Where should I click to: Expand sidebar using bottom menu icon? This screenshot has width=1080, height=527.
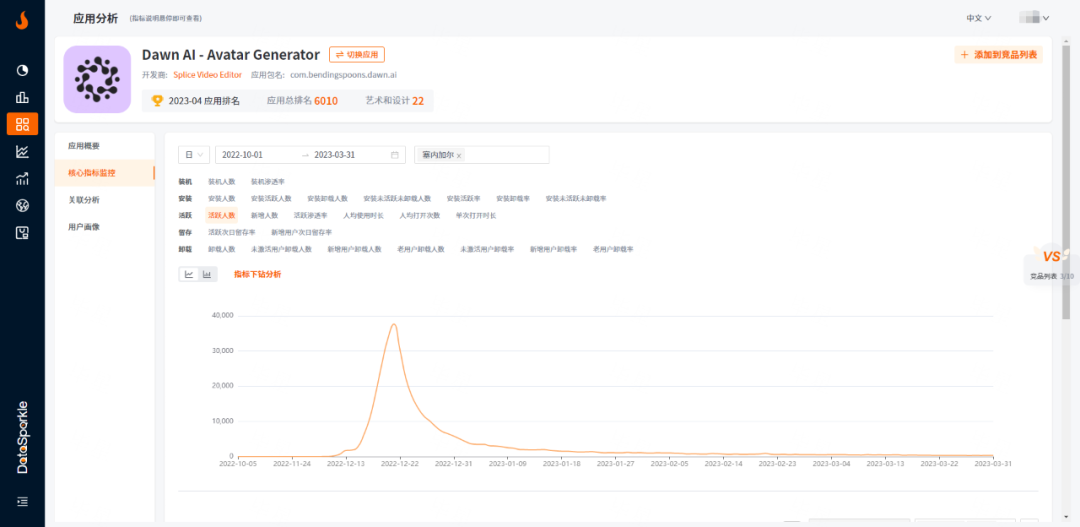click(22, 501)
